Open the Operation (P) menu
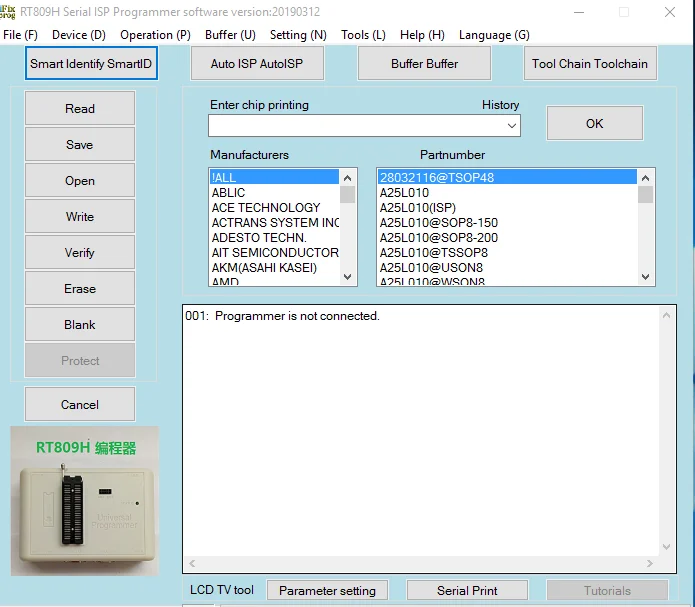The image size is (695, 607). 155,35
